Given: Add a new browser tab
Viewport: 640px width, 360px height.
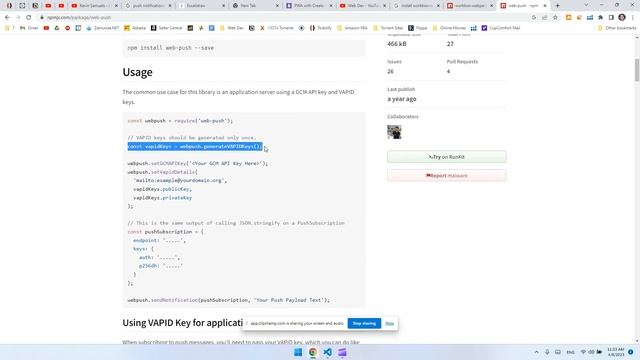Looking at the screenshot, I should (558, 6).
